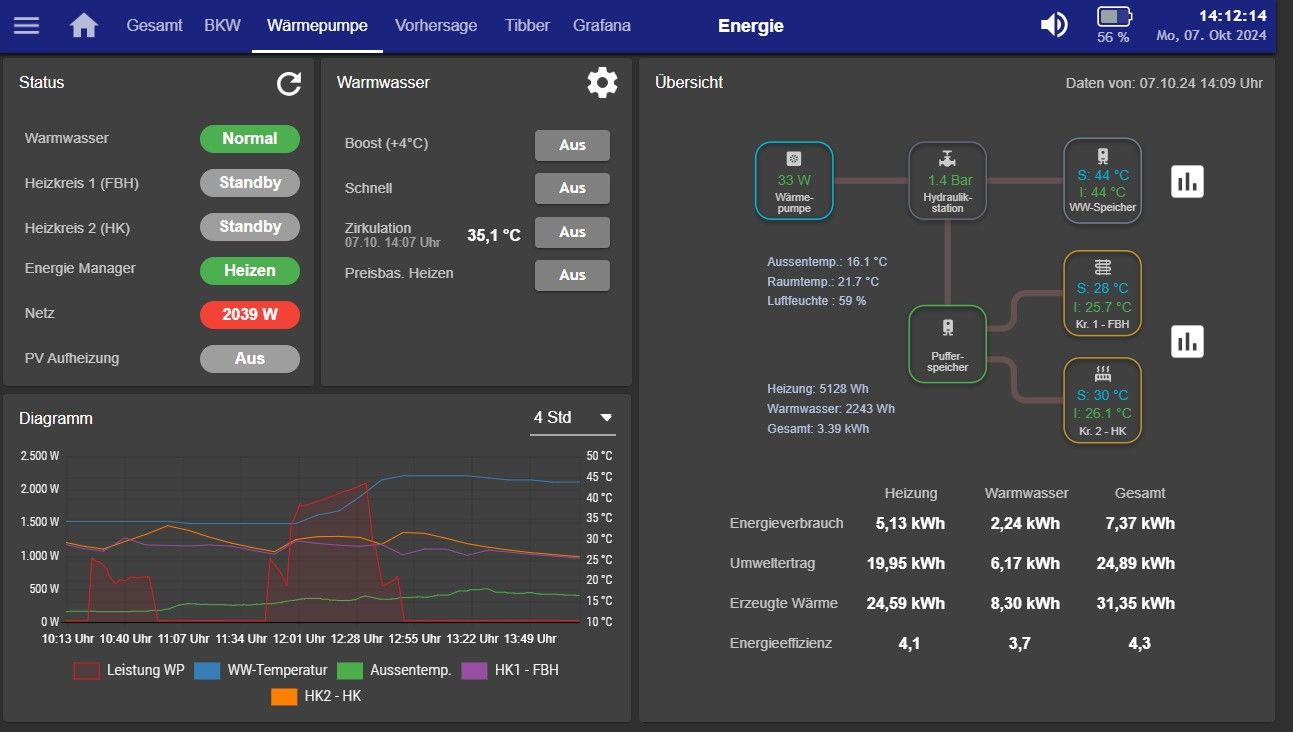Click the Warmwasser Normal status pill

(x=250, y=139)
